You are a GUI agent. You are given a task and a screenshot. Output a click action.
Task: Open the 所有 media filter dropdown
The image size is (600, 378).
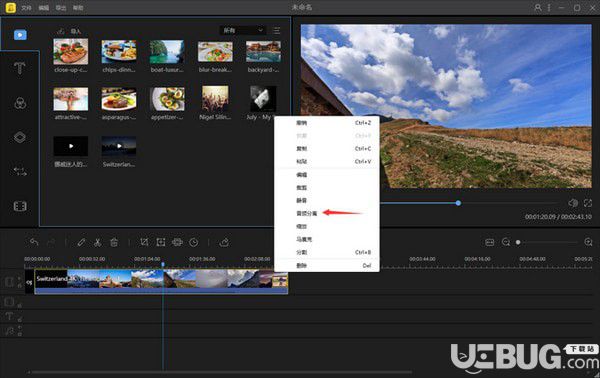point(243,30)
